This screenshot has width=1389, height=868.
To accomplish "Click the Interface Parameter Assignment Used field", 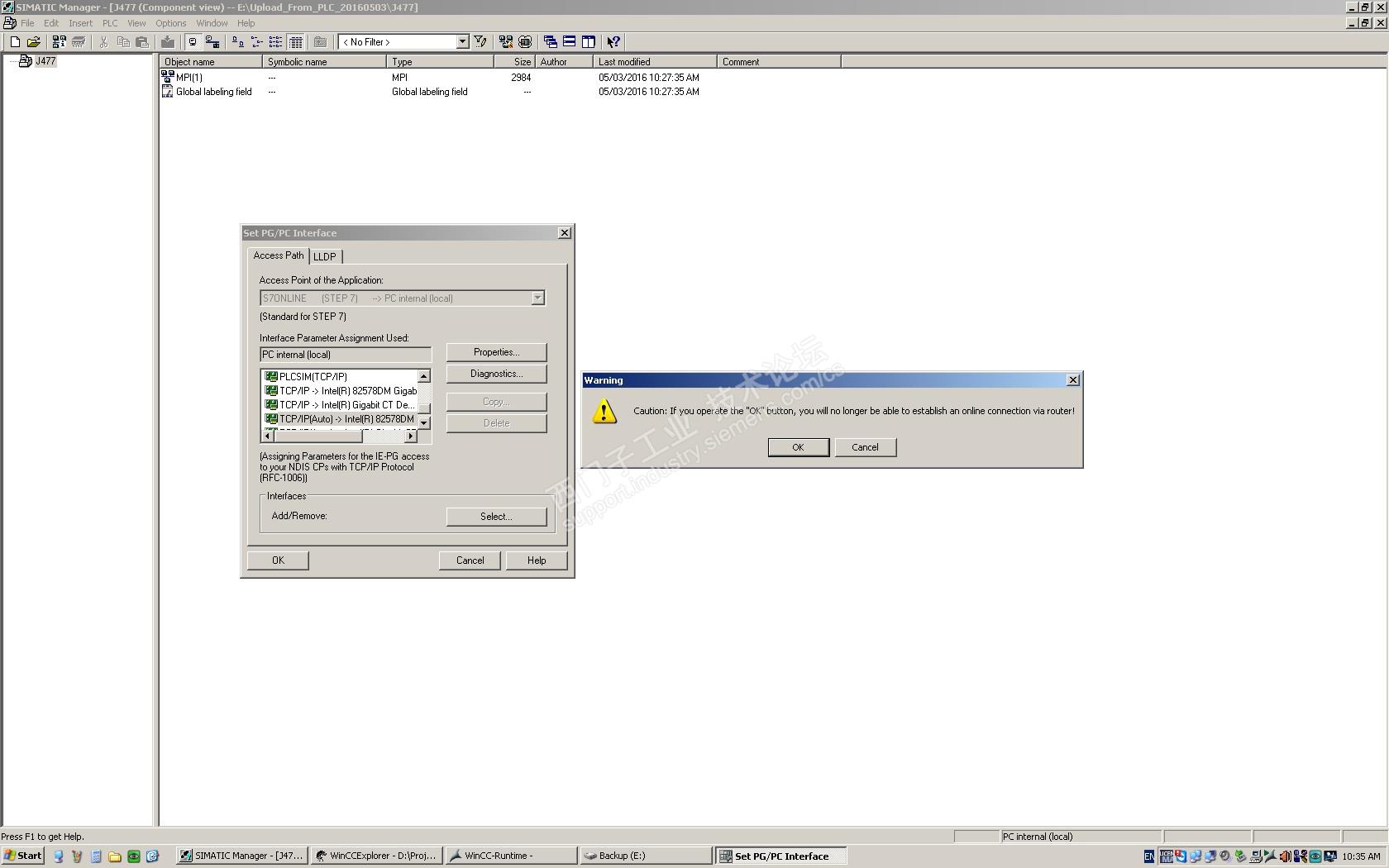I will pyautogui.click(x=345, y=355).
